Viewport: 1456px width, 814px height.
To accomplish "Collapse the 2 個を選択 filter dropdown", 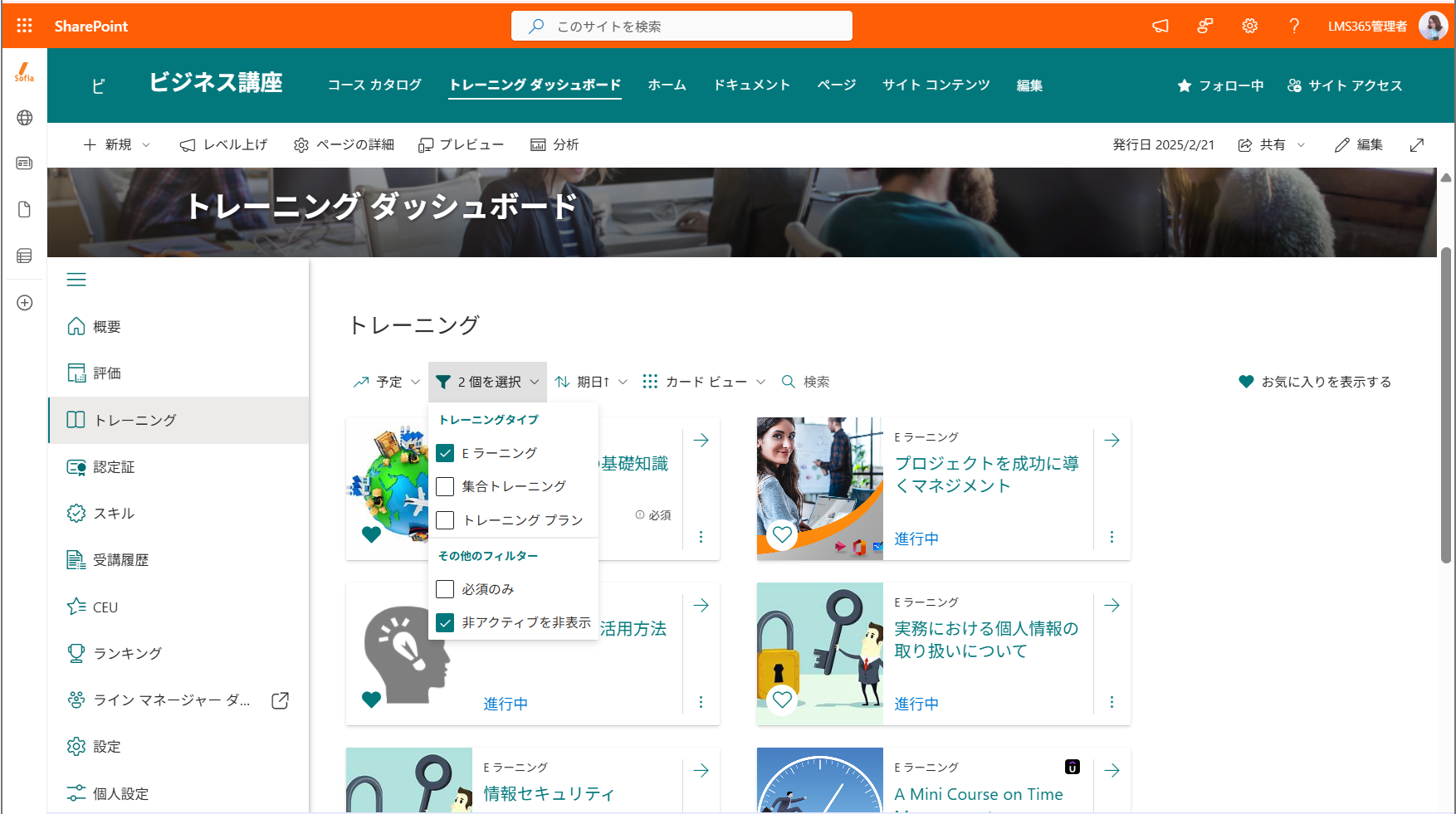I will [487, 382].
